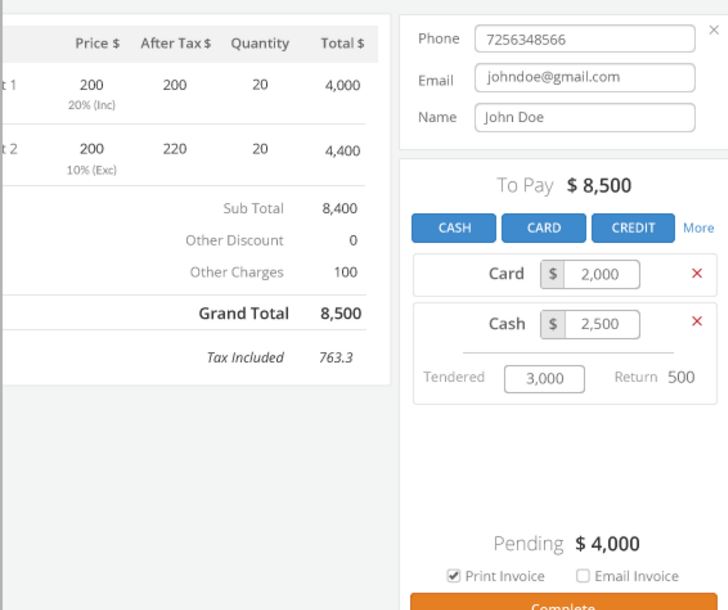This screenshot has height=610, width=728.
Task: Uncheck the Print Invoice checkbox
Action: (454, 576)
